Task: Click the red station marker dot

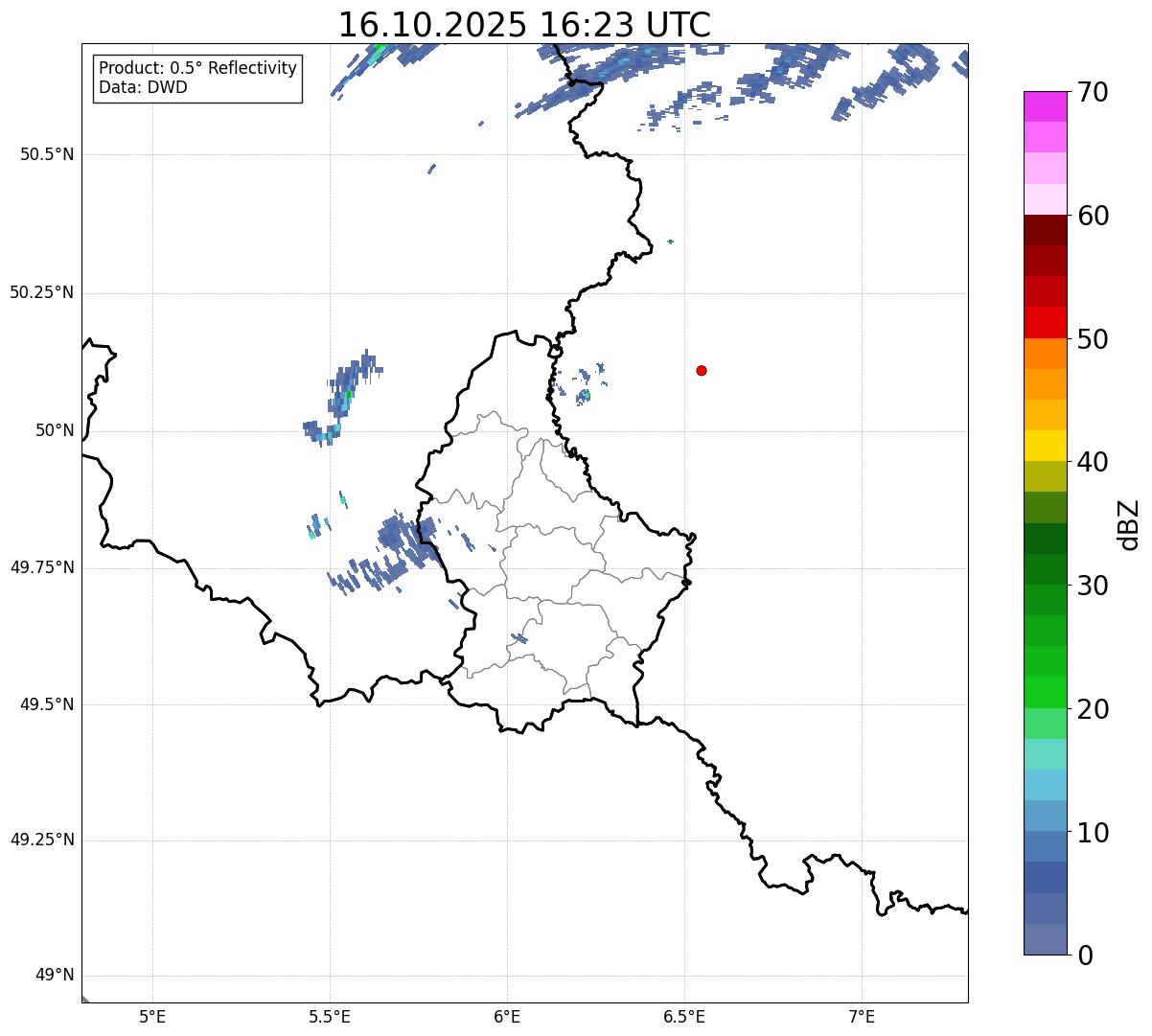Action: pos(702,370)
